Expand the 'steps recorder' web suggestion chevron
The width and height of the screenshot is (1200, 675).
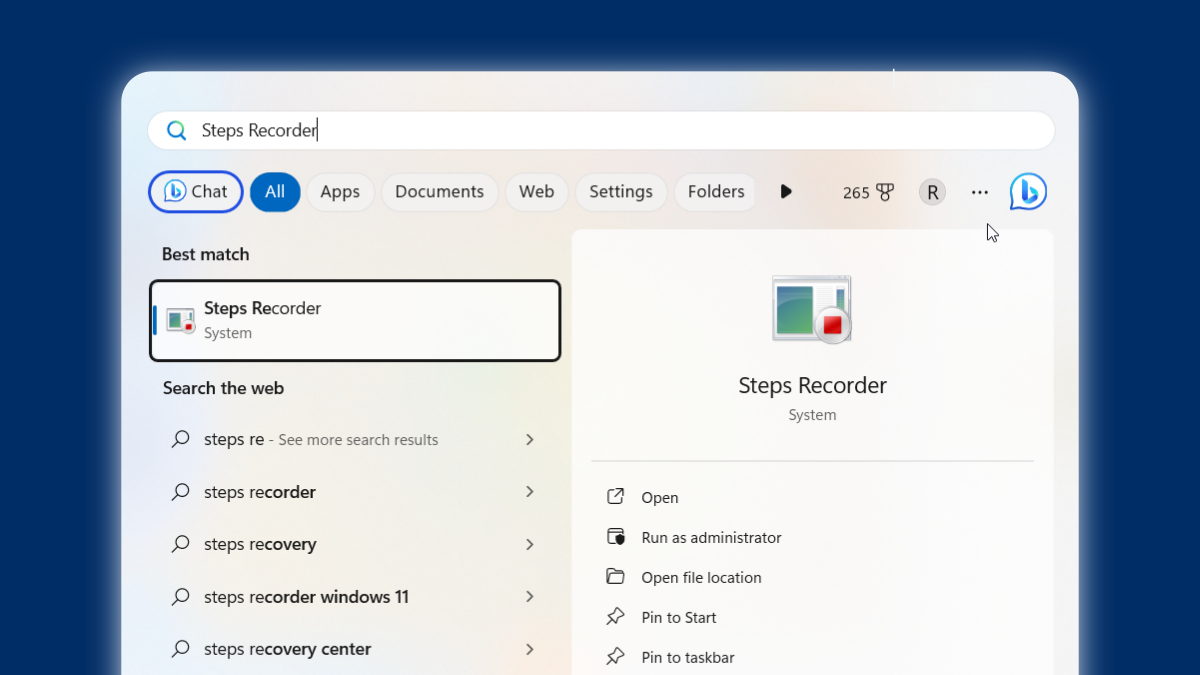(530, 492)
